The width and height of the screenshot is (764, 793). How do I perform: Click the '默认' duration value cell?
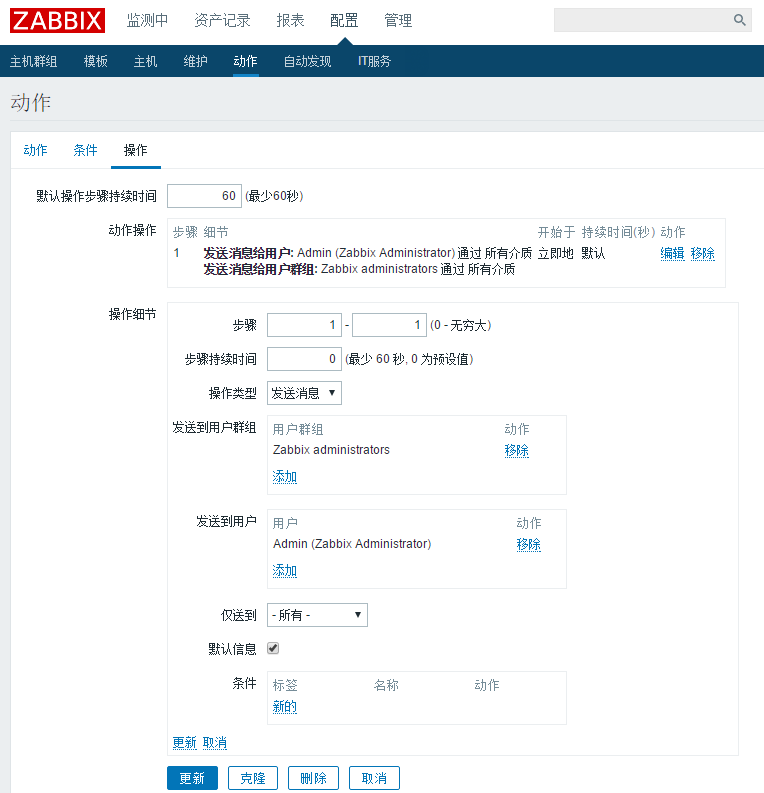[x=593, y=253]
